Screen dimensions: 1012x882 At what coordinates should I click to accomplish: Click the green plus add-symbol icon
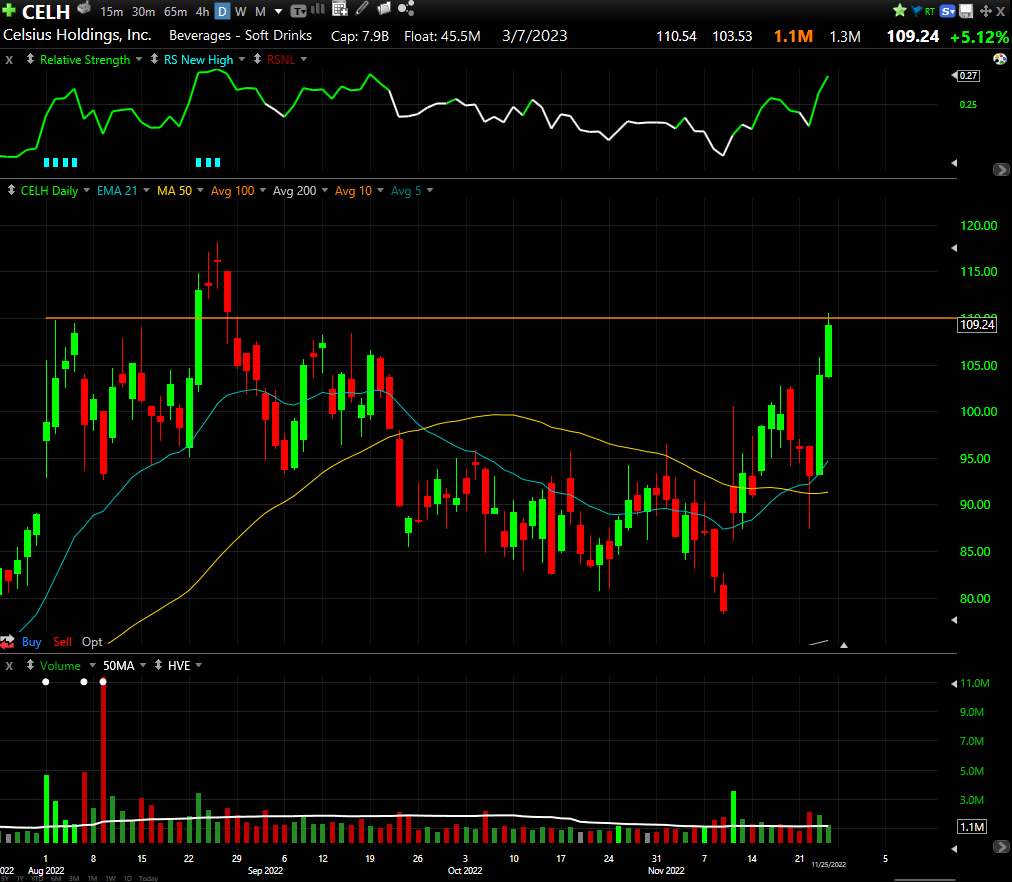pos(8,11)
